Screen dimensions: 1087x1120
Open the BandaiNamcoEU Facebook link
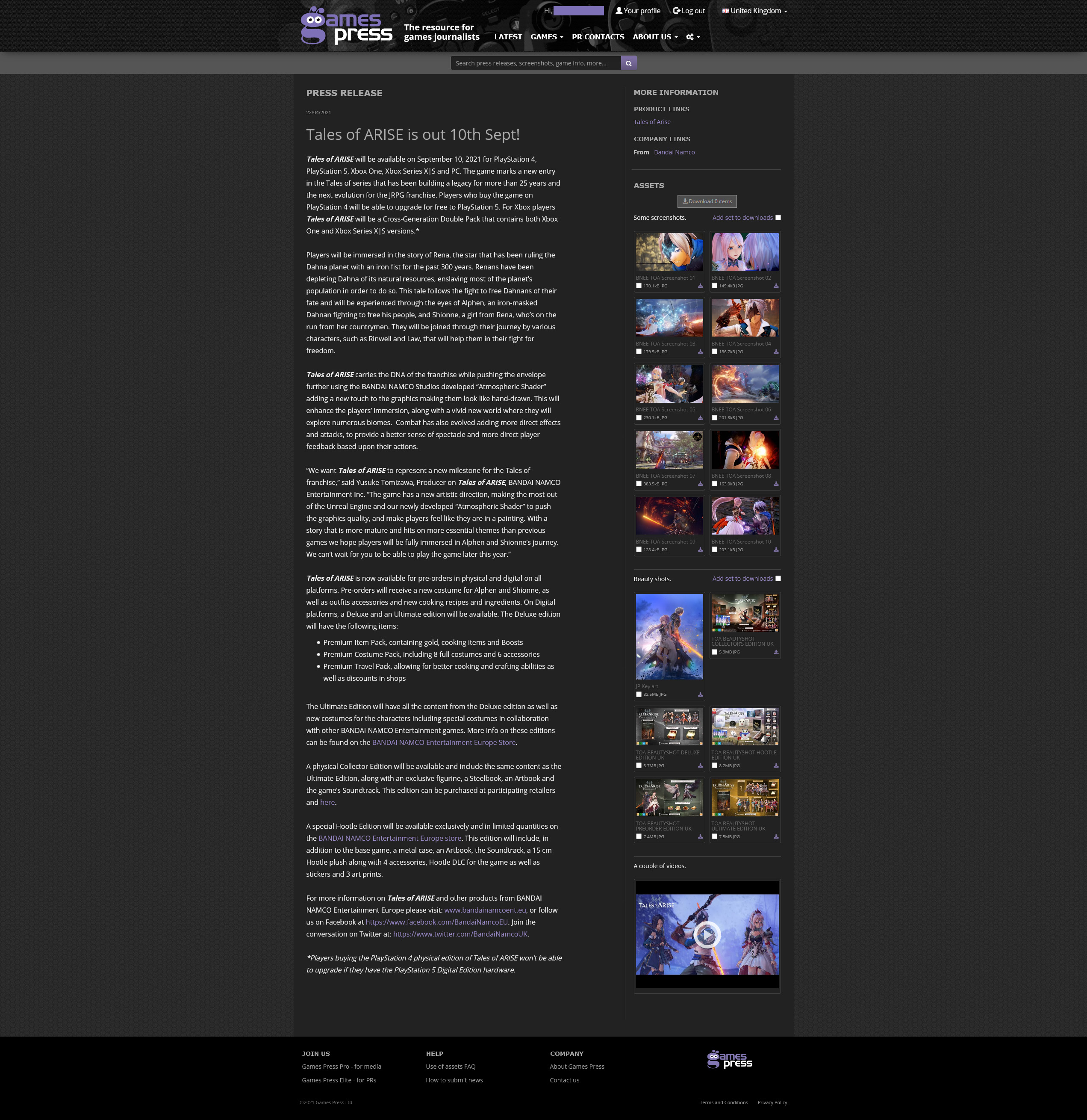pos(436,922)
